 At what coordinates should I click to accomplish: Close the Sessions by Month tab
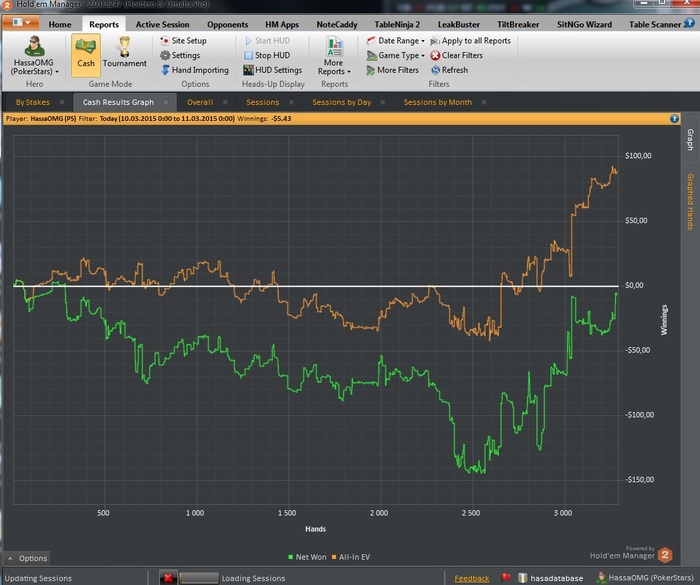[x=484, y=102]
